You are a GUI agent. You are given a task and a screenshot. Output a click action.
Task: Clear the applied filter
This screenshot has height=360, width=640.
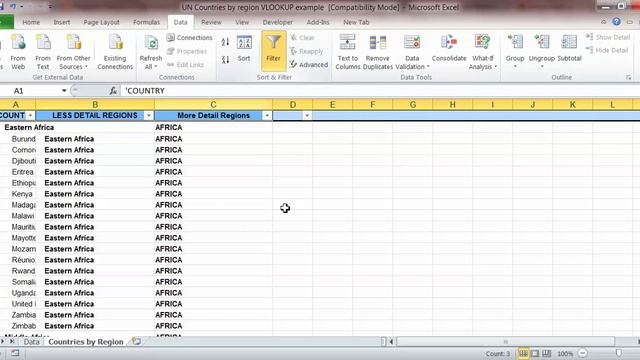point(302,38)
